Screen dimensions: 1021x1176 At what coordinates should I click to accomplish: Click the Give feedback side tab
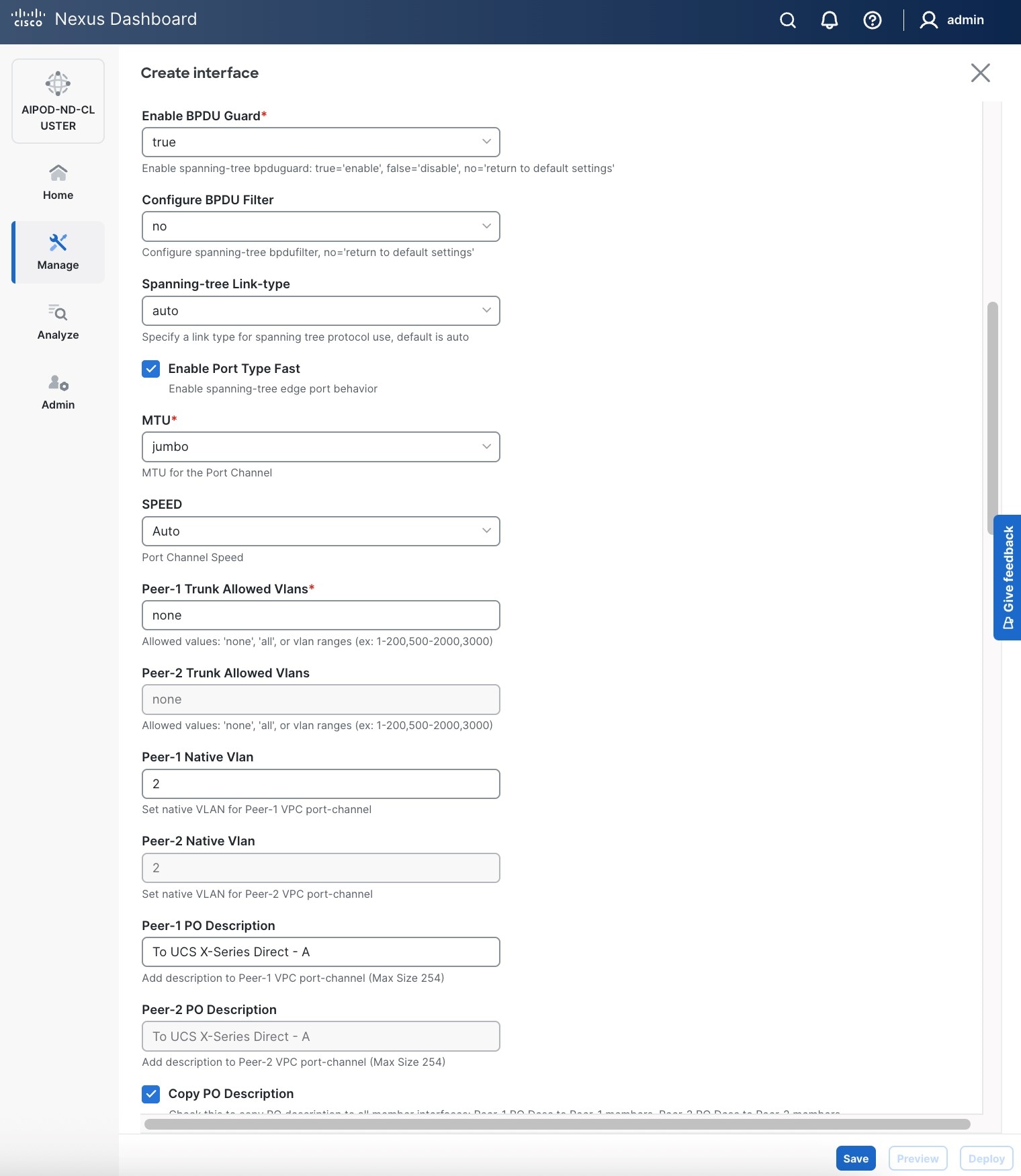click(x=1008, y=577)
